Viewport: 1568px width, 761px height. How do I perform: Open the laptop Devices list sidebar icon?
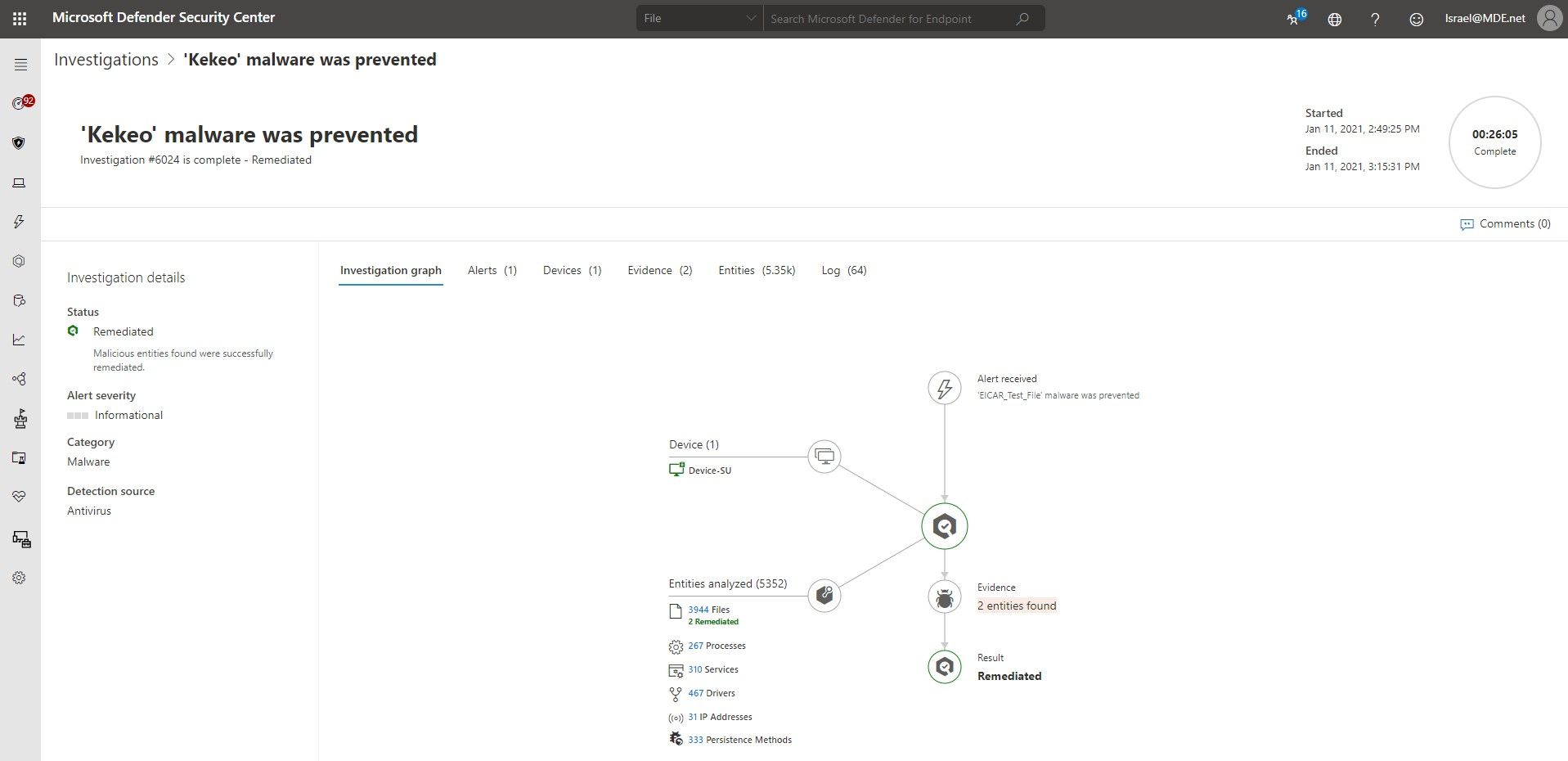coord(19,182)
